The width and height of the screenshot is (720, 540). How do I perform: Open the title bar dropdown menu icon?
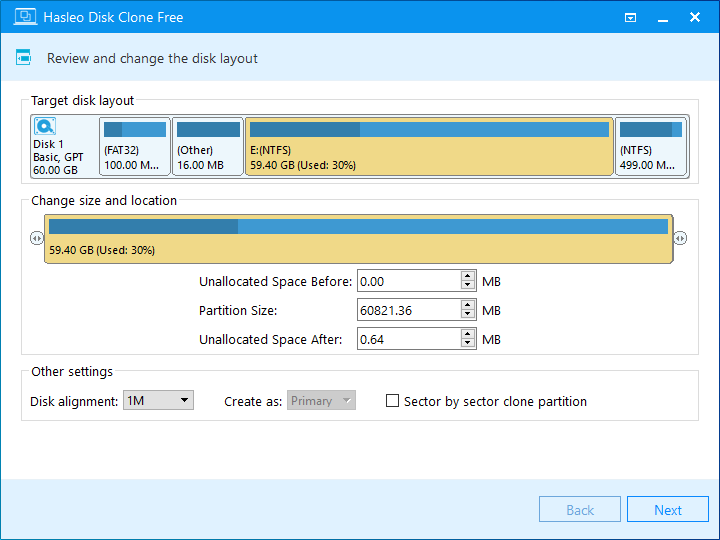631,17
